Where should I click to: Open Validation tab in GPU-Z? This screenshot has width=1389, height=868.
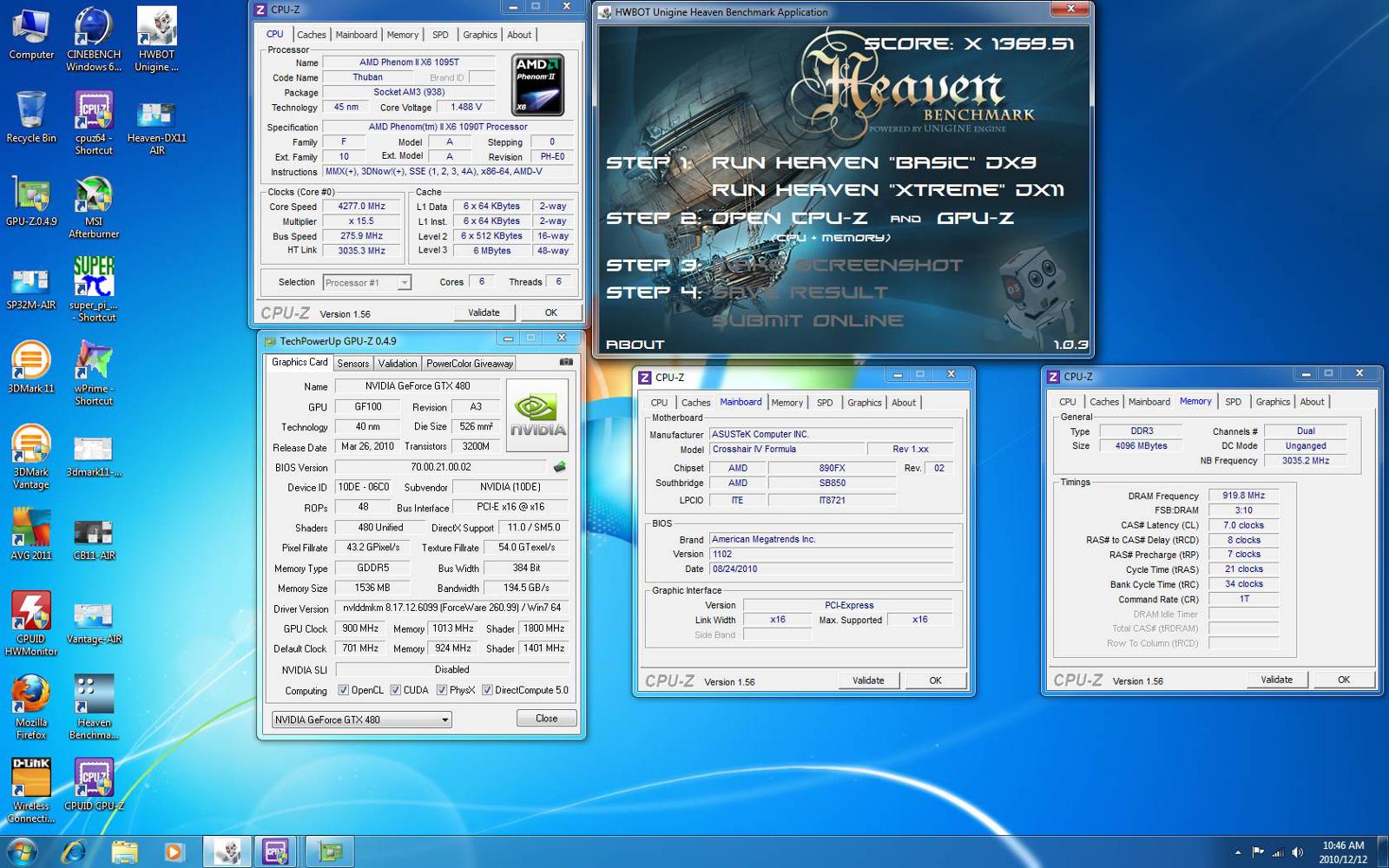(x=398, y=364)
